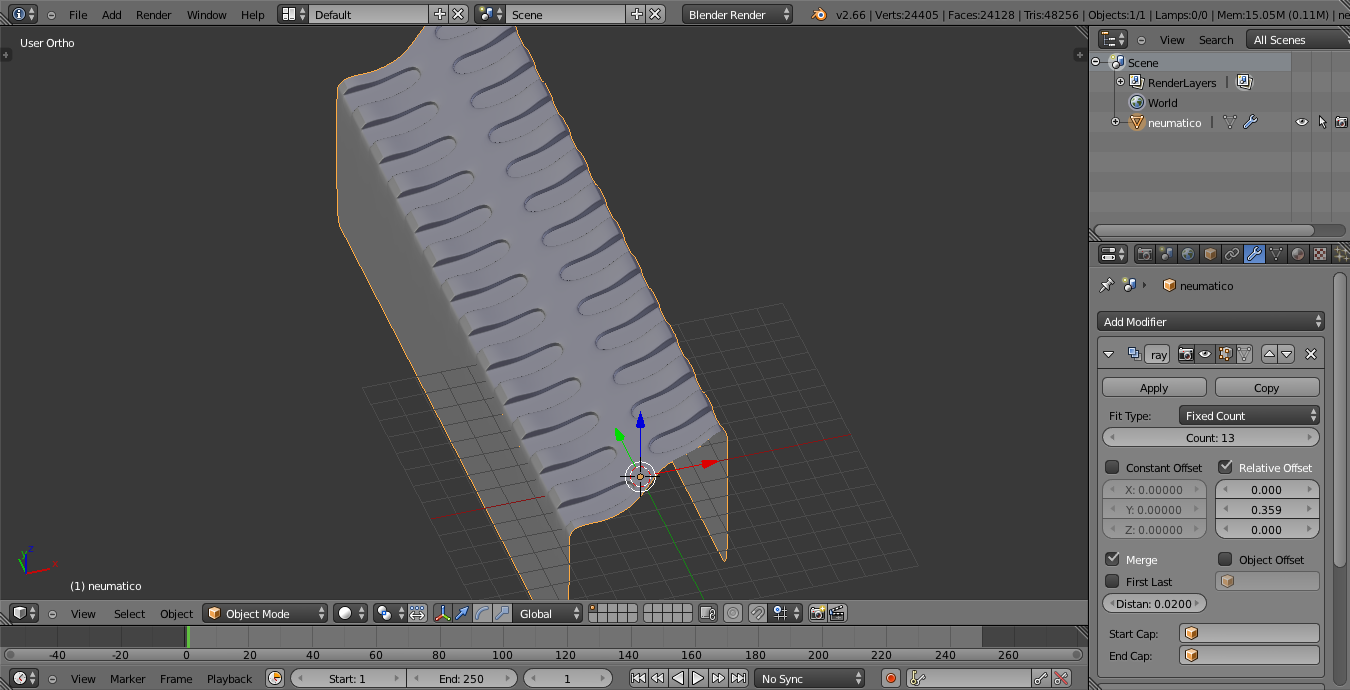Viewport: 1350px width, 690px height.
Task: Click the lock camera to layers icon
Action: 708,613
